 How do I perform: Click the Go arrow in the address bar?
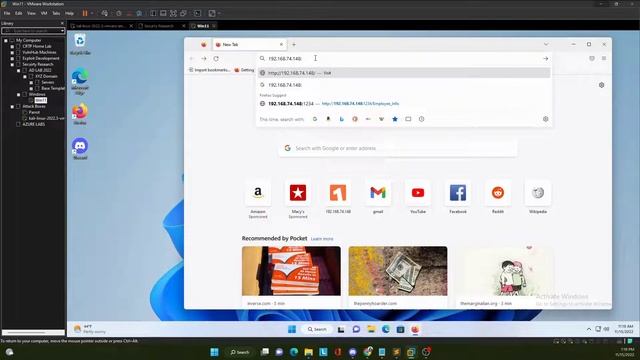pyautogui.click(x=545, y=58)
